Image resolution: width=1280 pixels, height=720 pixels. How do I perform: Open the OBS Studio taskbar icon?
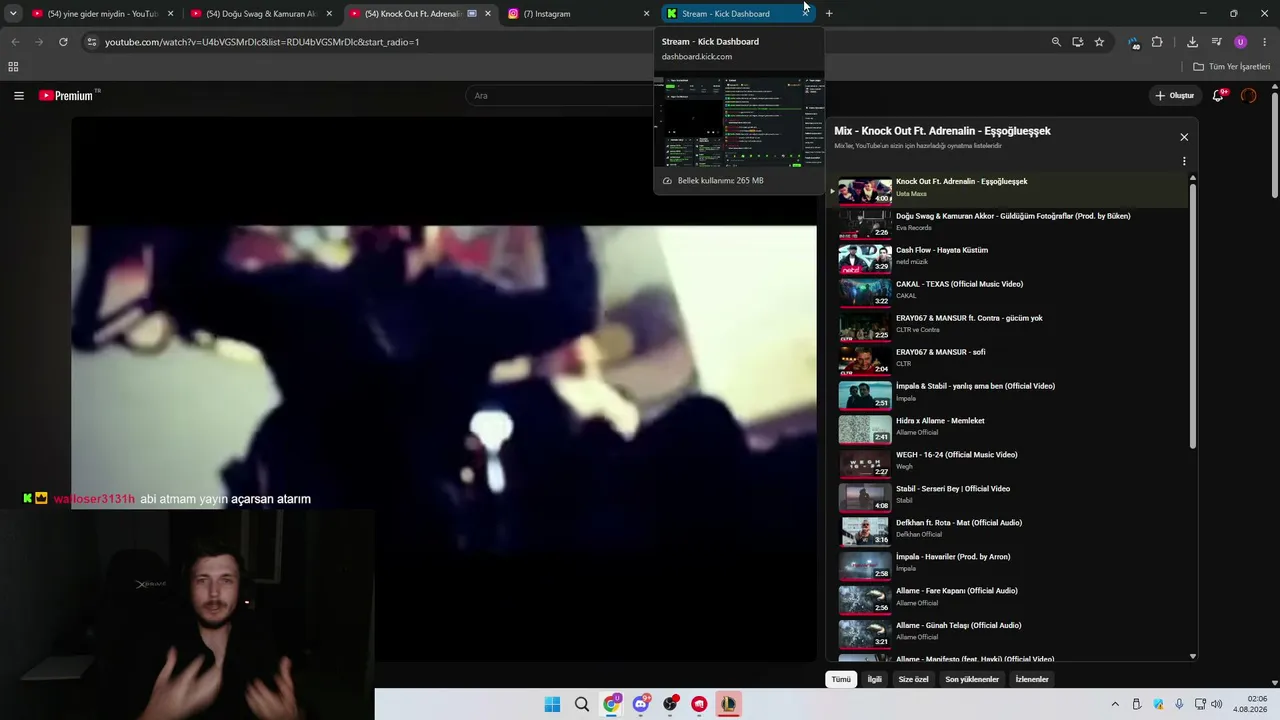pos(670,704)
